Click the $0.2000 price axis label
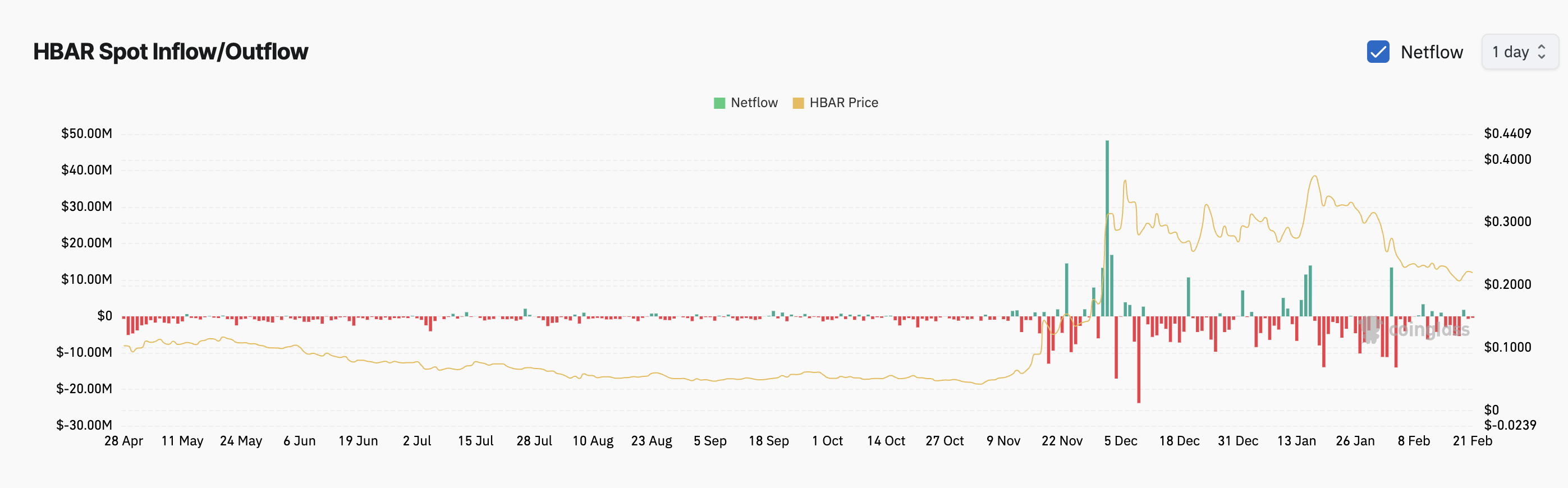Image resolution: width=1568 pixels, height=488 pixels. pos(1507,284)
